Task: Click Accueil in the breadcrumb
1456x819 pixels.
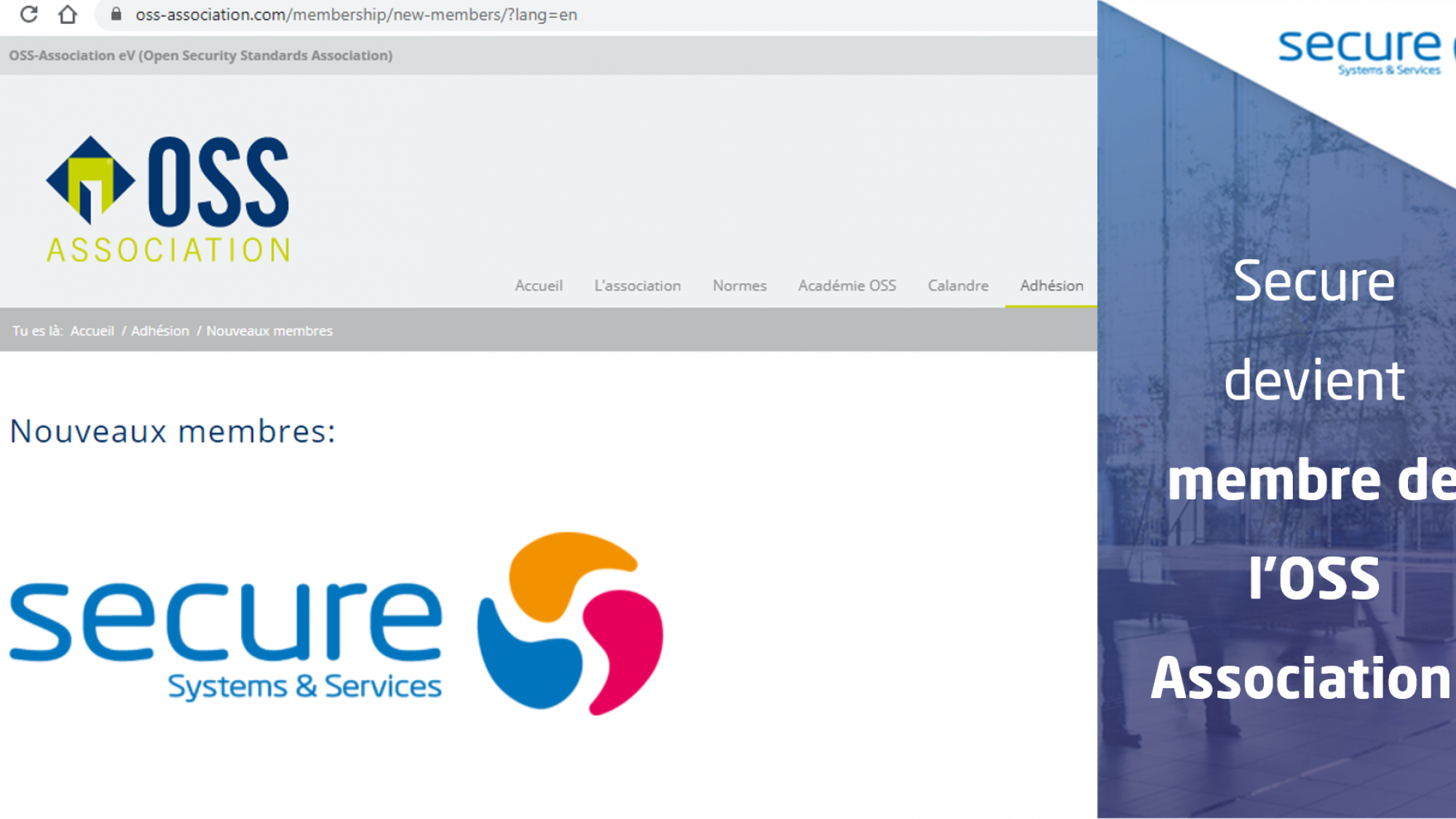Action: pyautogui.click(x=92, y=331)
